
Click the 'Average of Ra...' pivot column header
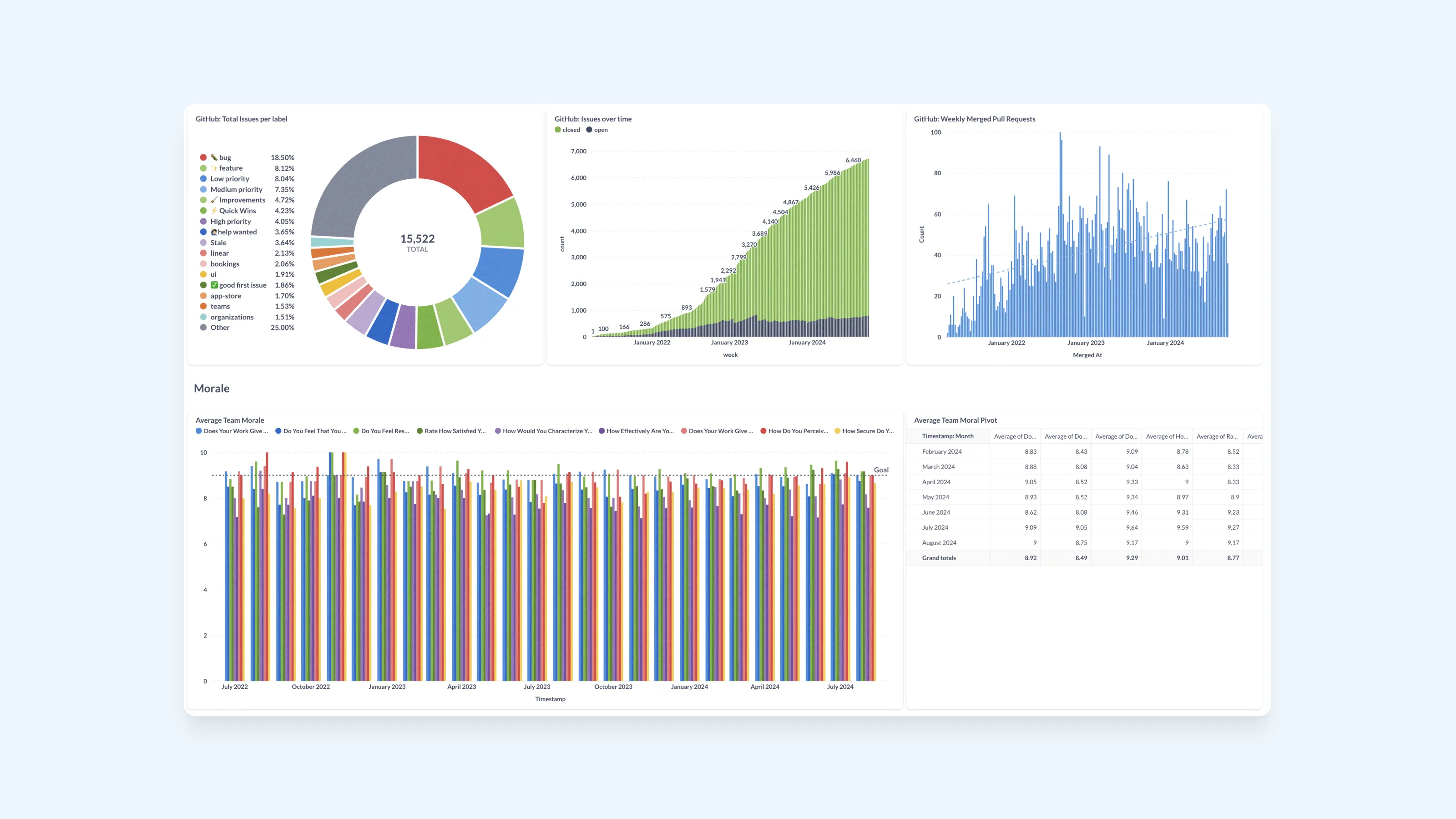click(x=1217, y=436)
